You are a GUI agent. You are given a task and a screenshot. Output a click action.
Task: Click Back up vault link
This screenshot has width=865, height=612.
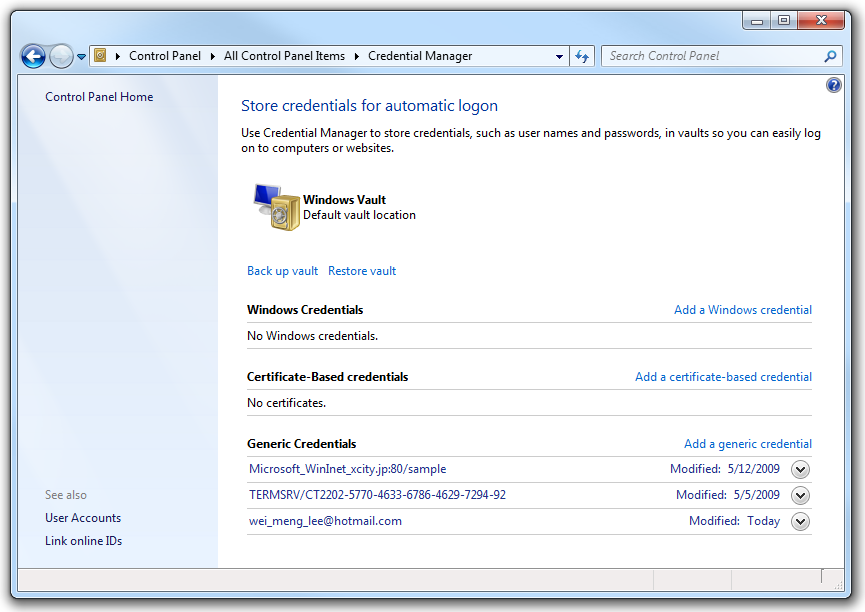[x=282, y=271]
